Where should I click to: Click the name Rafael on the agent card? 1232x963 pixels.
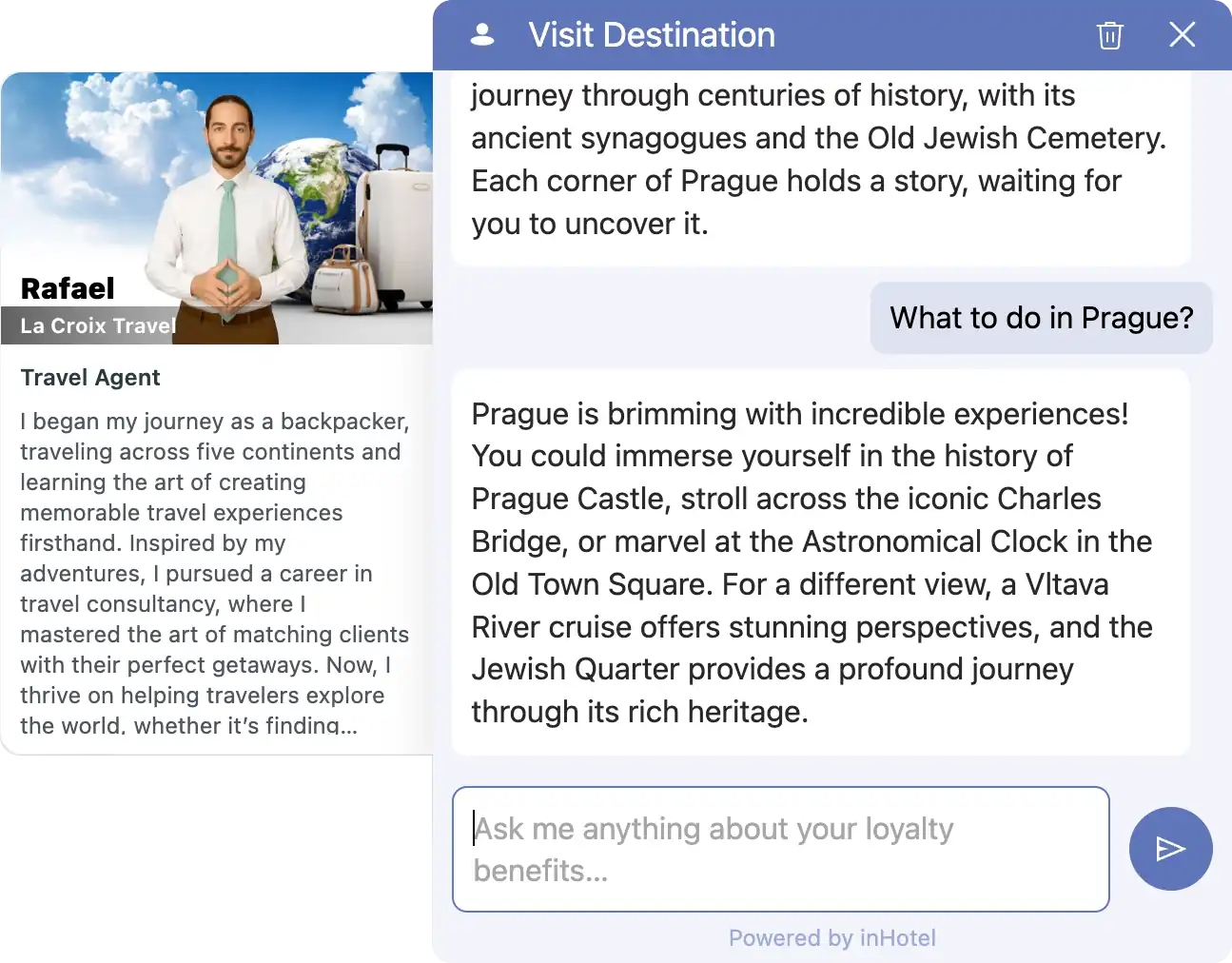pos(67,287)
